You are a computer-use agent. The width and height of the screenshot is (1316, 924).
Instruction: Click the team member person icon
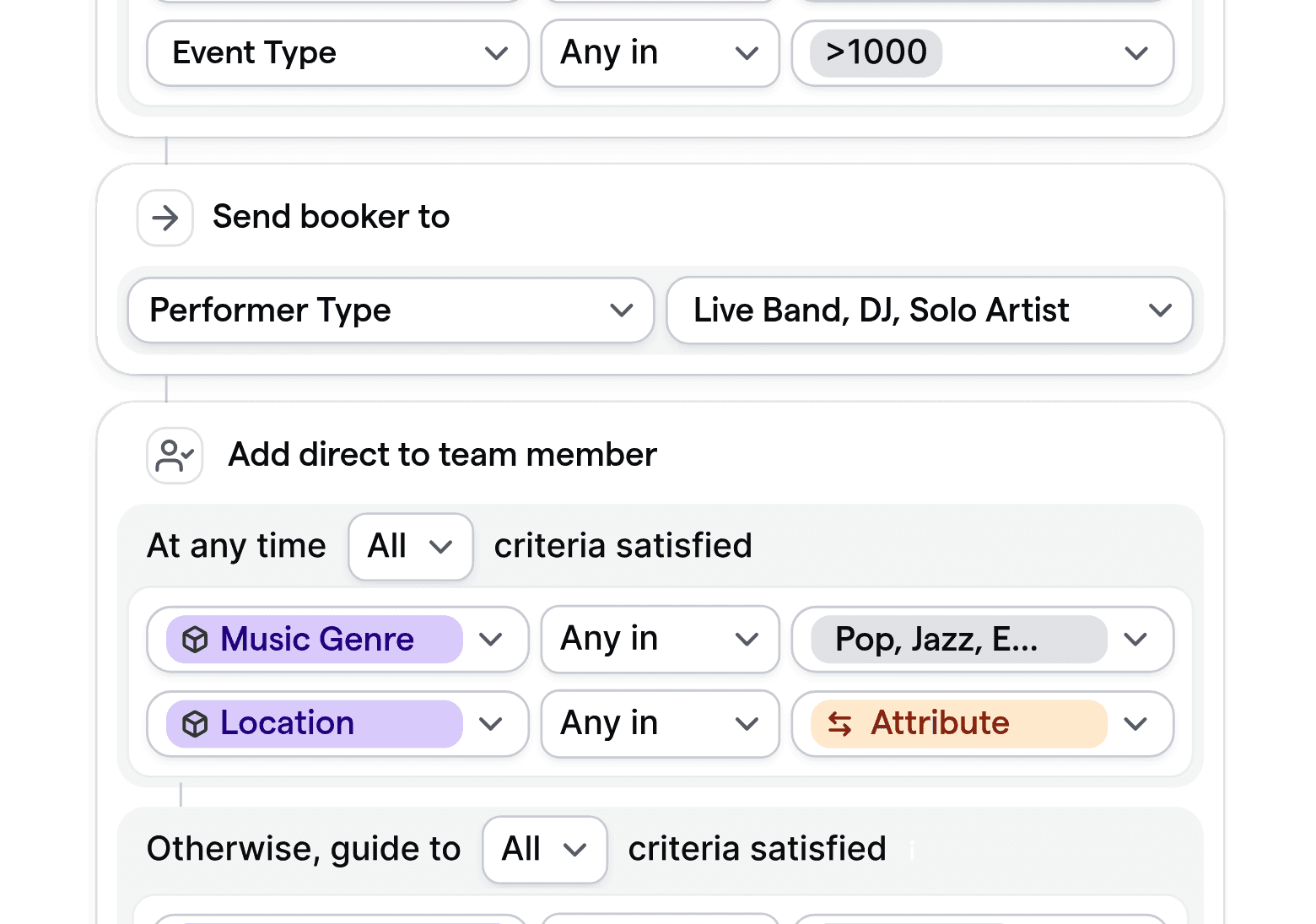pyautogui.click(x=174, y=455)
